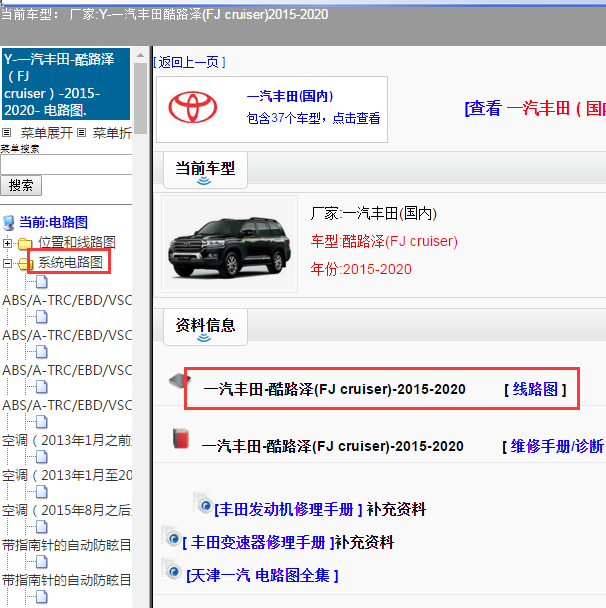Open second 带指南针的自动防眩目 entry
The image size is (606, 608).
pos(67,580)
